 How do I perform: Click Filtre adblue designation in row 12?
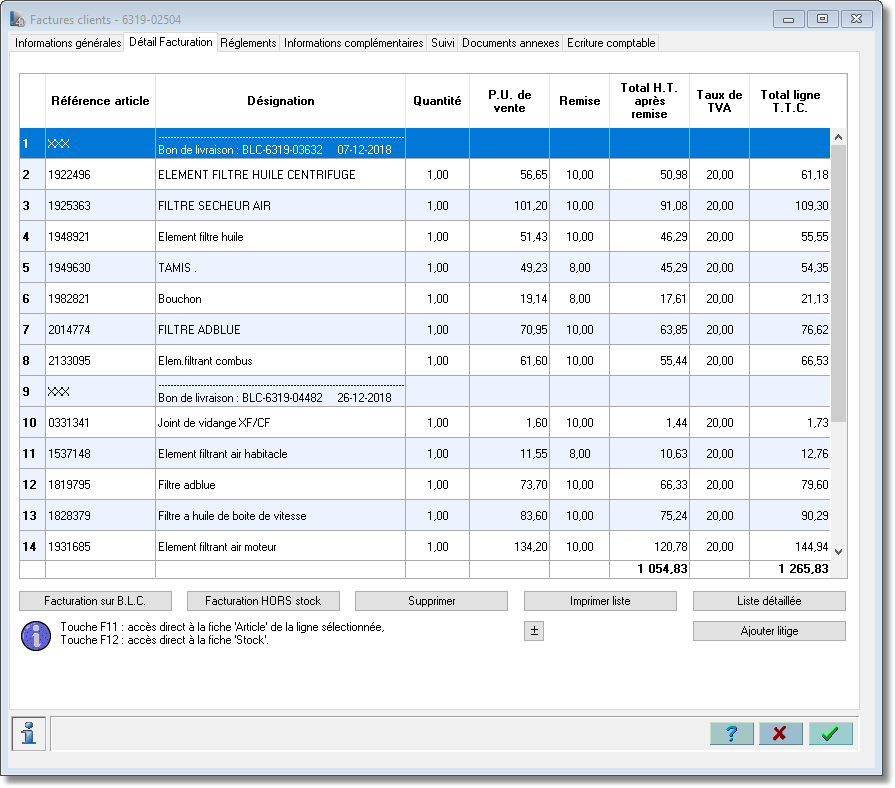pyautogui.click(x=280, y=484)
